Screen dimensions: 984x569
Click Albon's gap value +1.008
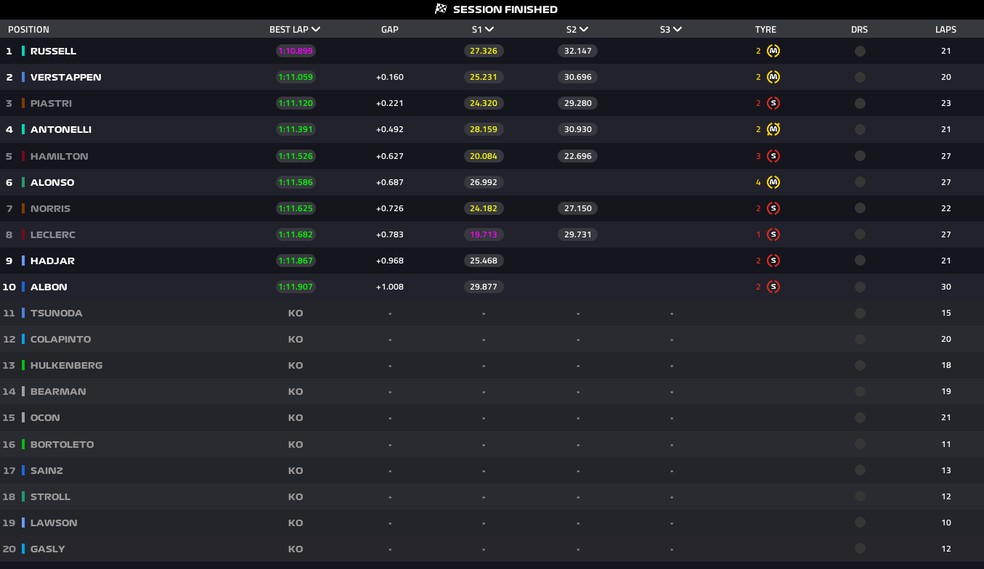tap(390, 287)
